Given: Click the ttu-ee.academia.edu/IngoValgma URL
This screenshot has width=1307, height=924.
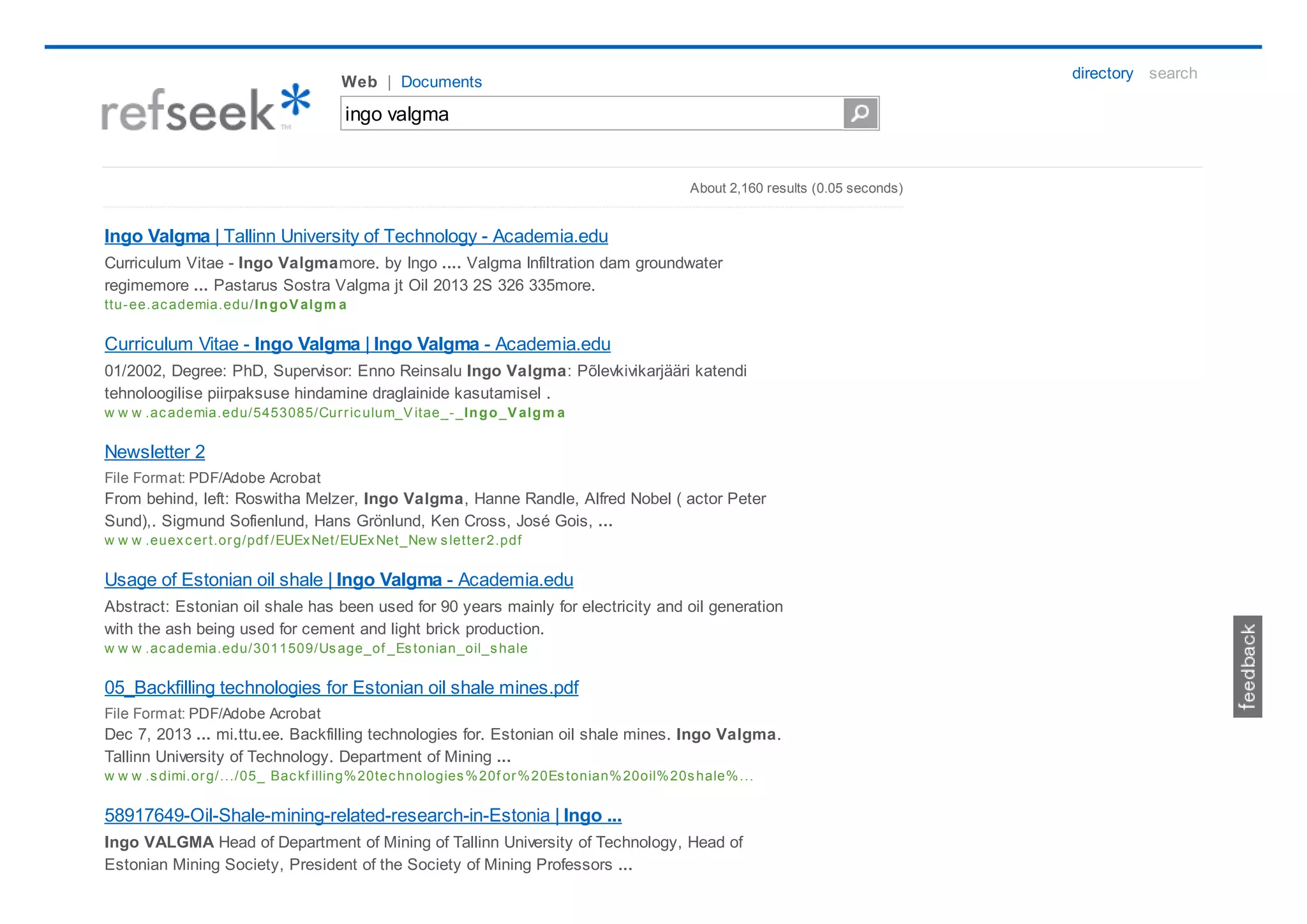Looking at the screenshot, I should pos(225,304).
